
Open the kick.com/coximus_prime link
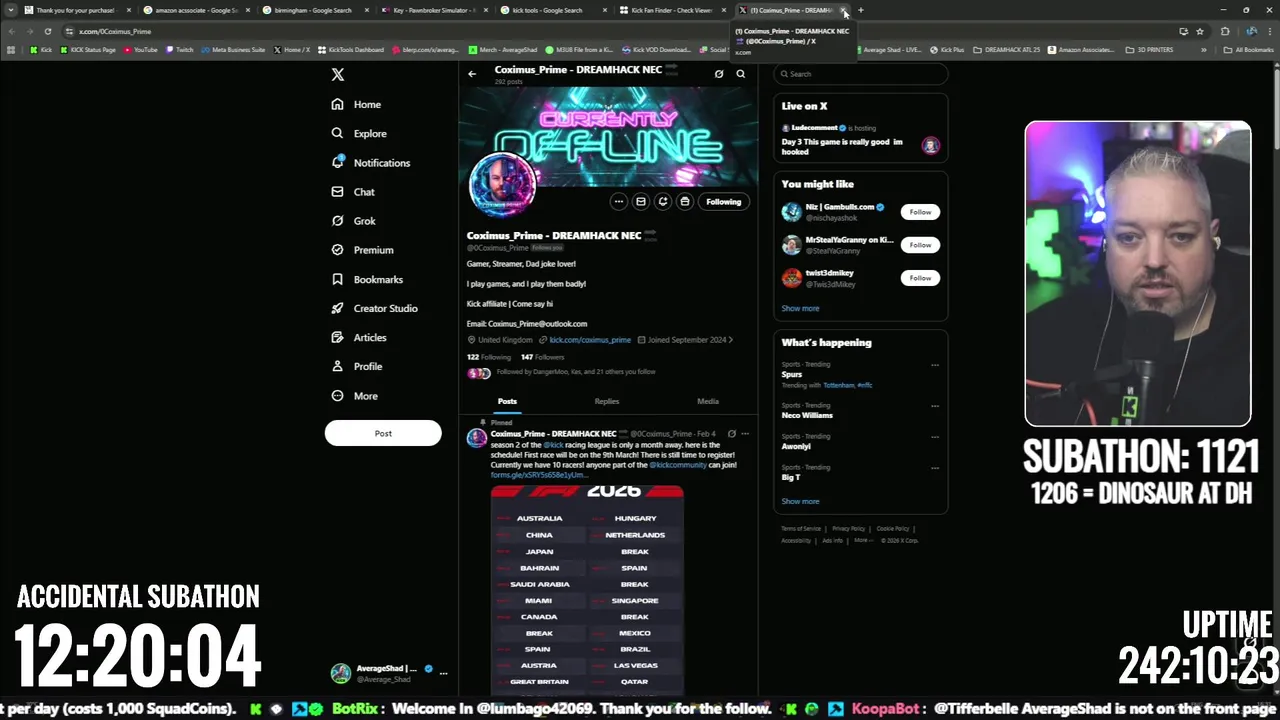[590, 340]
